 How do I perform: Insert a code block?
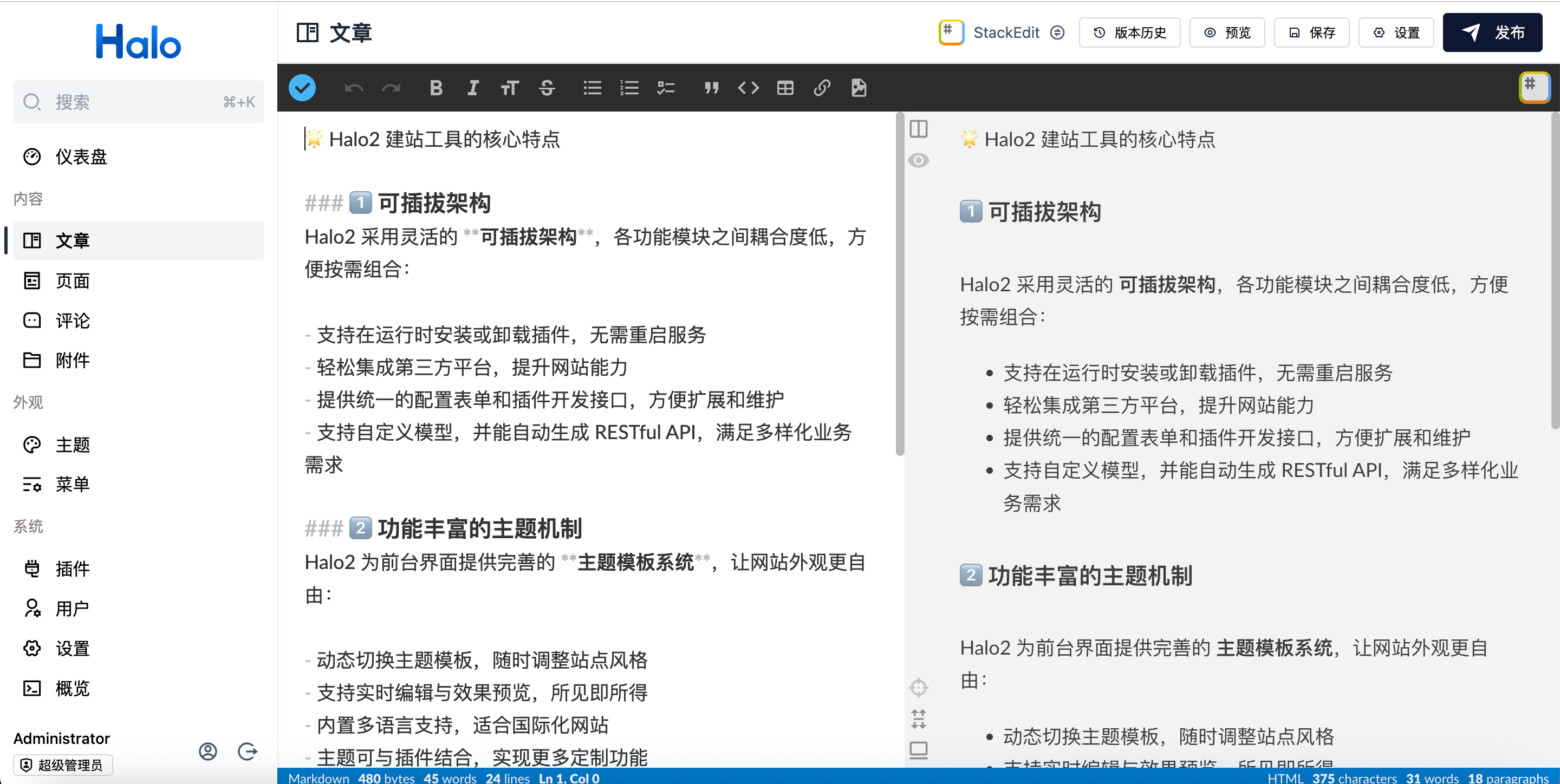pyautogui.click(x=748, y=88)
